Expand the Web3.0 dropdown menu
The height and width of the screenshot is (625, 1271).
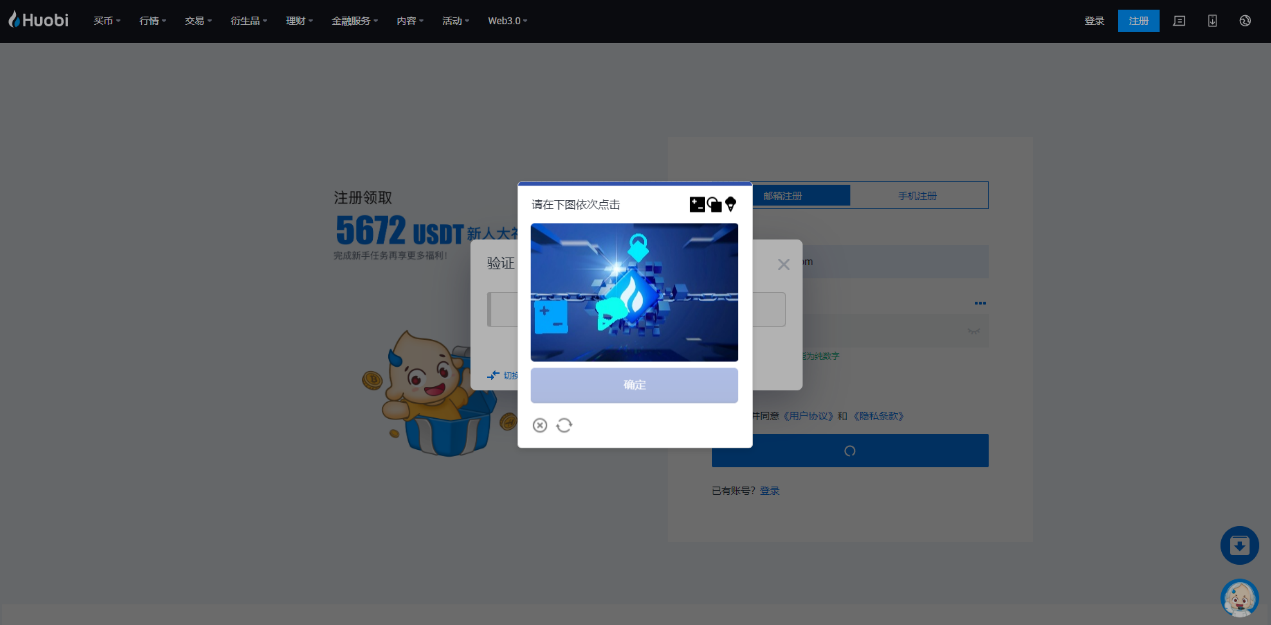click(x=507, y=21)
